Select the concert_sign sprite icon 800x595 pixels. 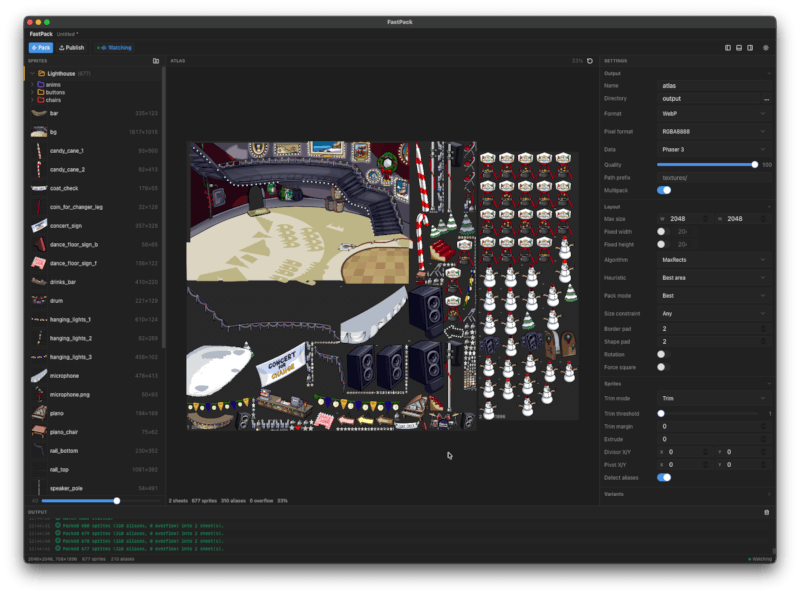point(39,226)
